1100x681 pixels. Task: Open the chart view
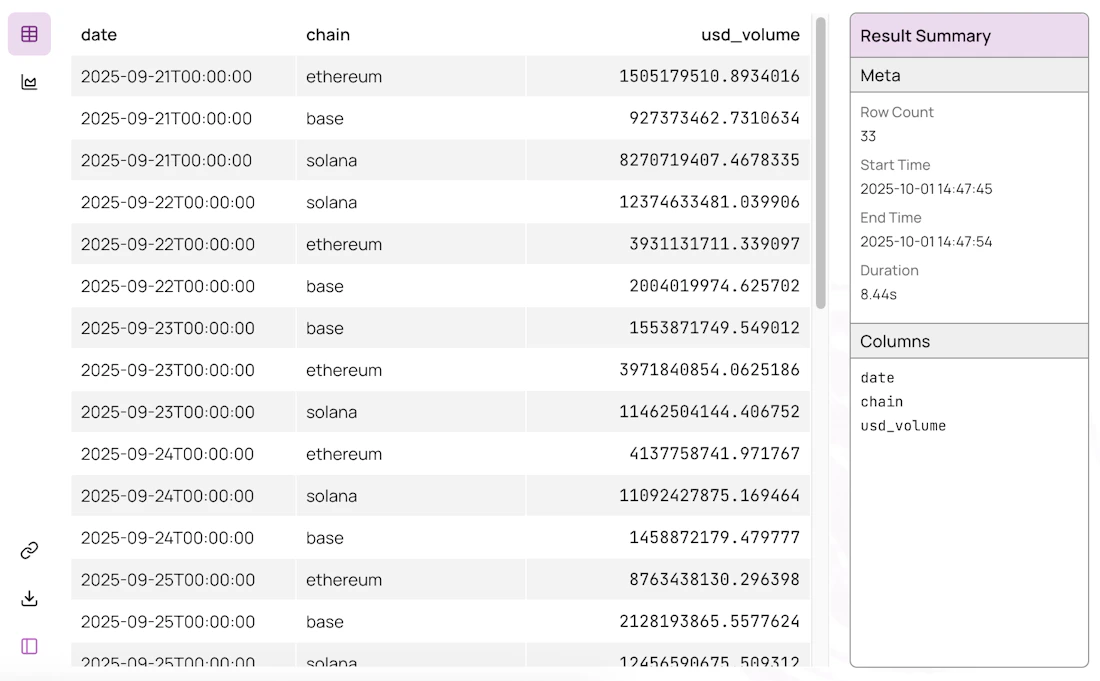29,82
